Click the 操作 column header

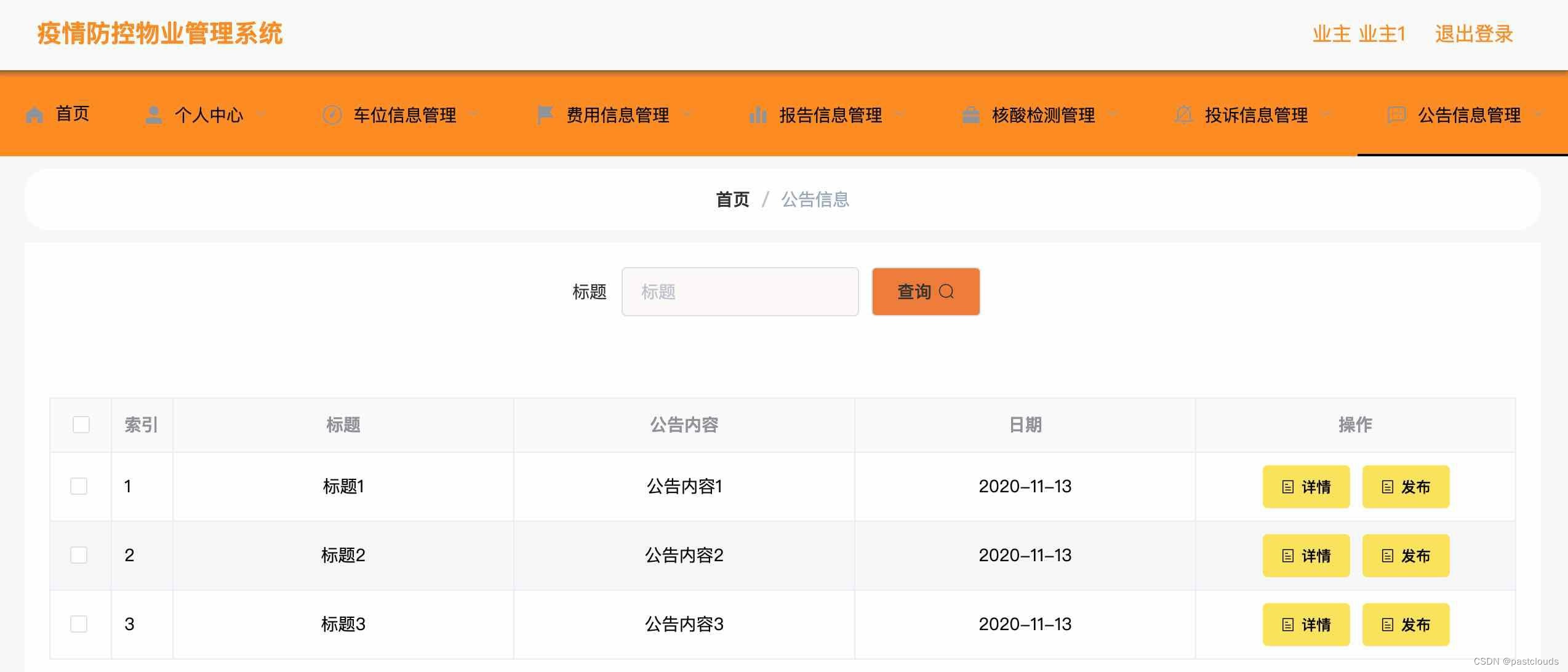coord(1355,425)
